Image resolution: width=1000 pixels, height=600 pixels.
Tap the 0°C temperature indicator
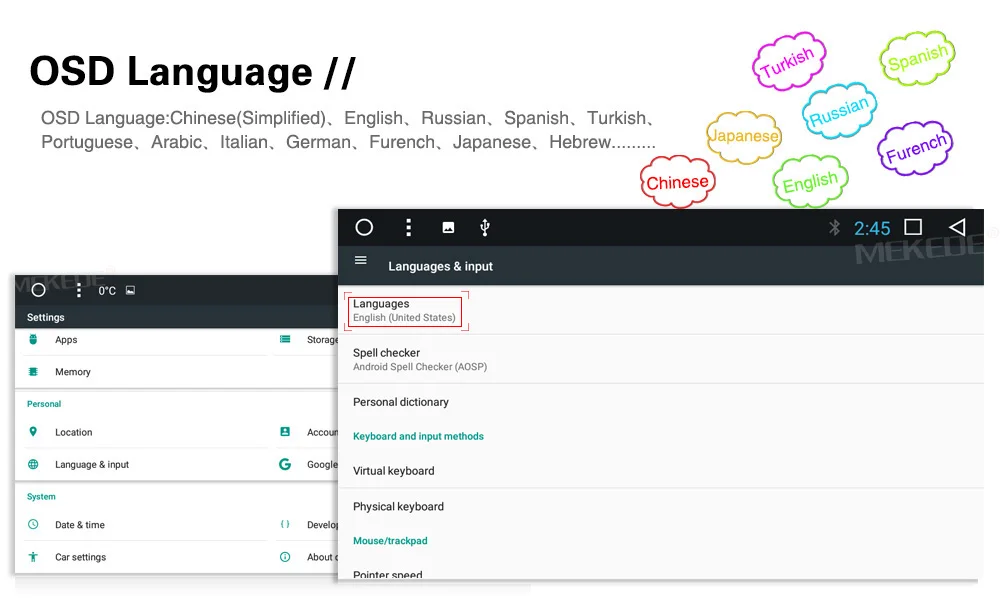click(x=107, y=291)
